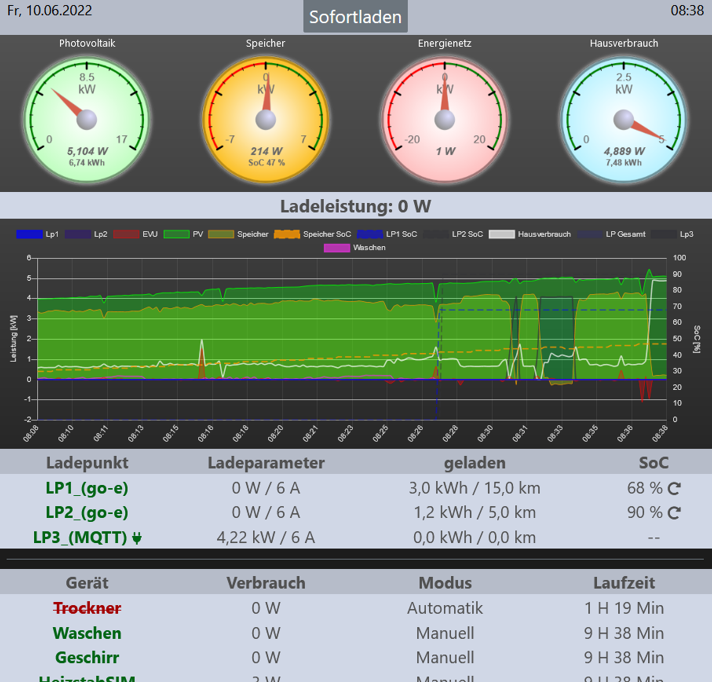Click the Energienetz grid gauge
Viewport: 712px width, 682px height.
445,118
